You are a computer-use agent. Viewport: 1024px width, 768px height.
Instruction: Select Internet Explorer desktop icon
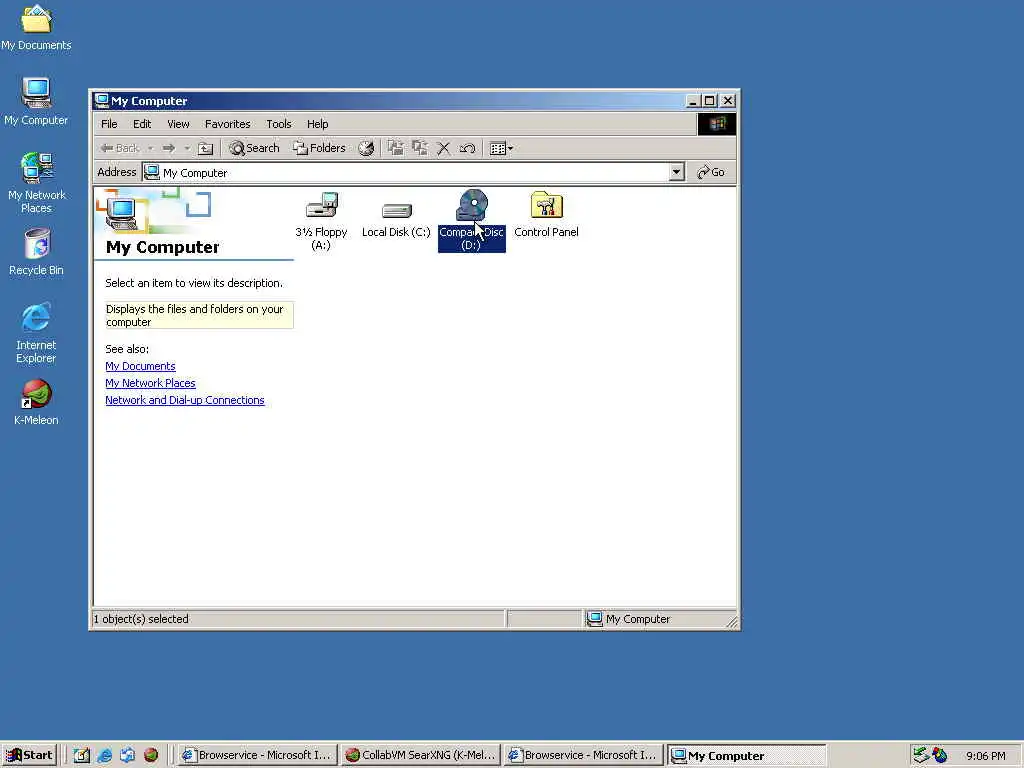point(36,332)
